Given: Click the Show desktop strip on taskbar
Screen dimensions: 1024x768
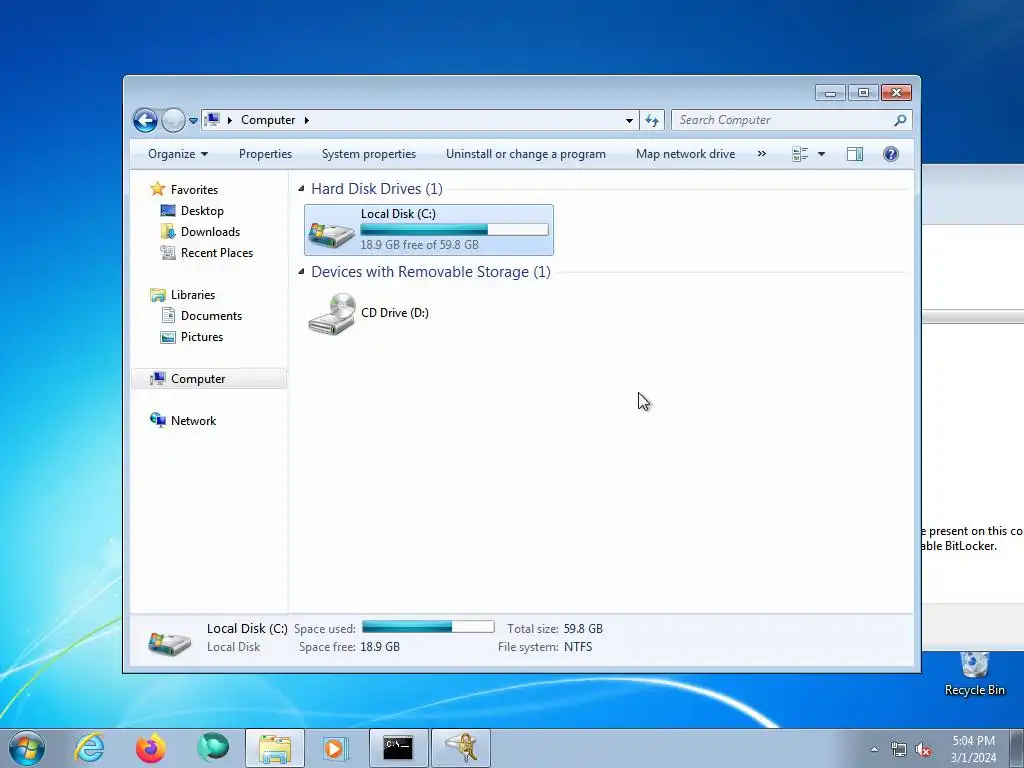Looking at the screenshot, I should pos(1017,748).
